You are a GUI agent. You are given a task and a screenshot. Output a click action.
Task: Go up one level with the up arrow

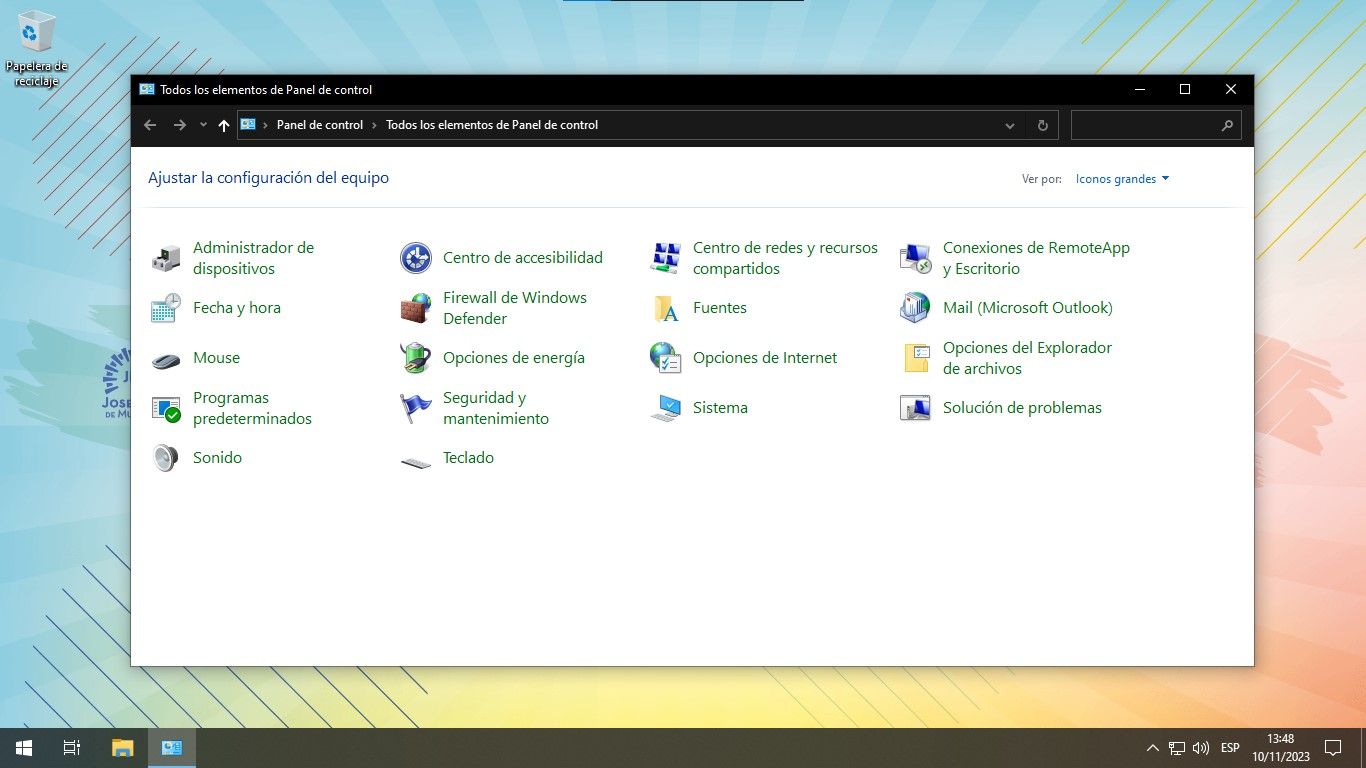(x=224, y=125)
